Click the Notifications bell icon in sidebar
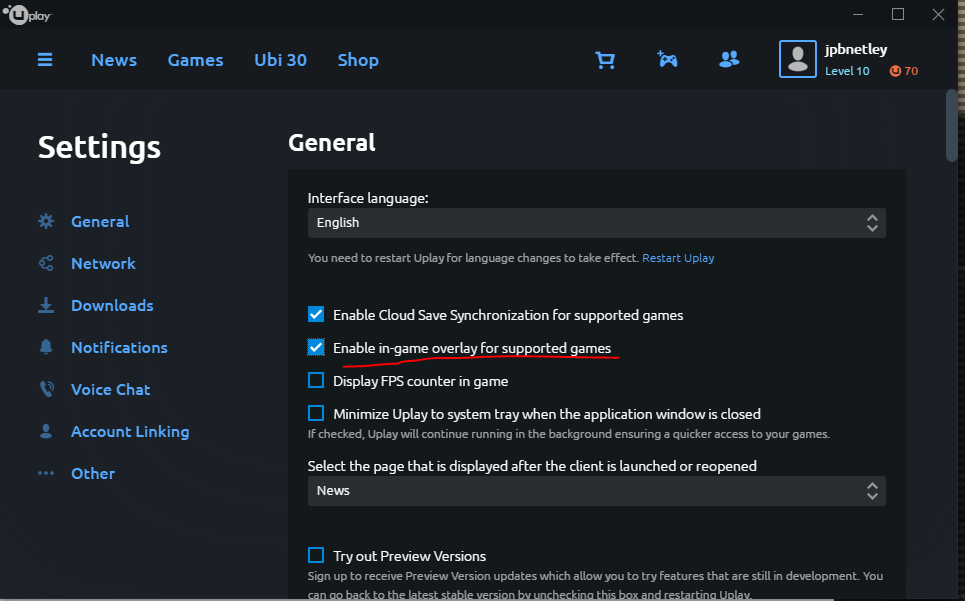Screen dimensions: 965x601 tap(46, 347)
